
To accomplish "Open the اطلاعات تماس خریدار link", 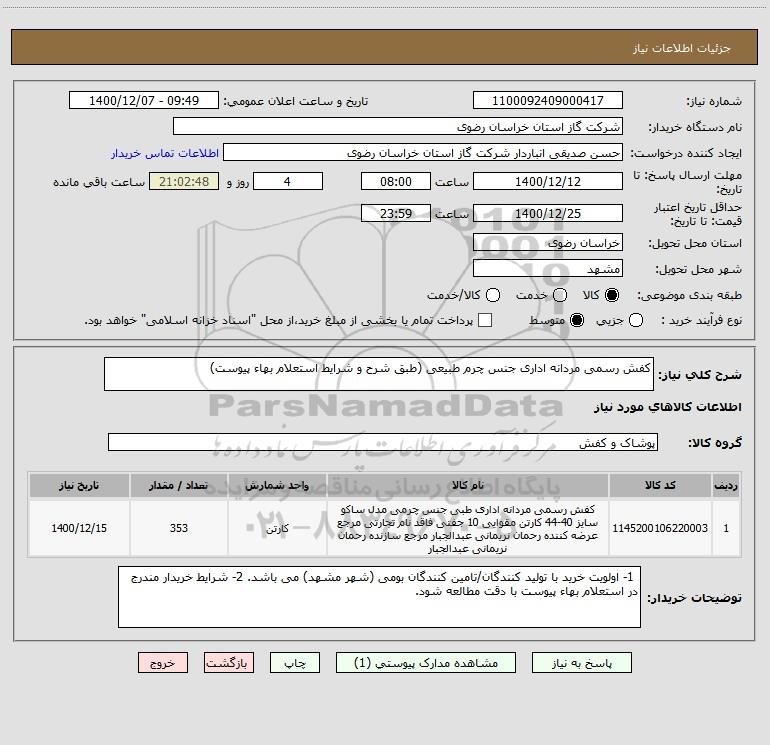I will point(165,153).
